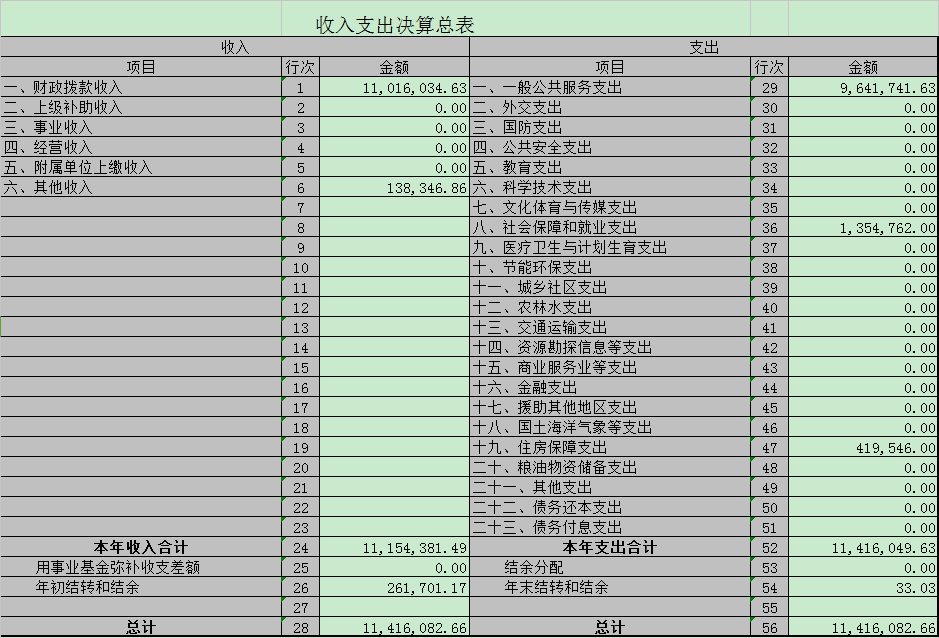Select the cell 五、教育支出
The height and width of the screenshot is (638, 939).
610,167
